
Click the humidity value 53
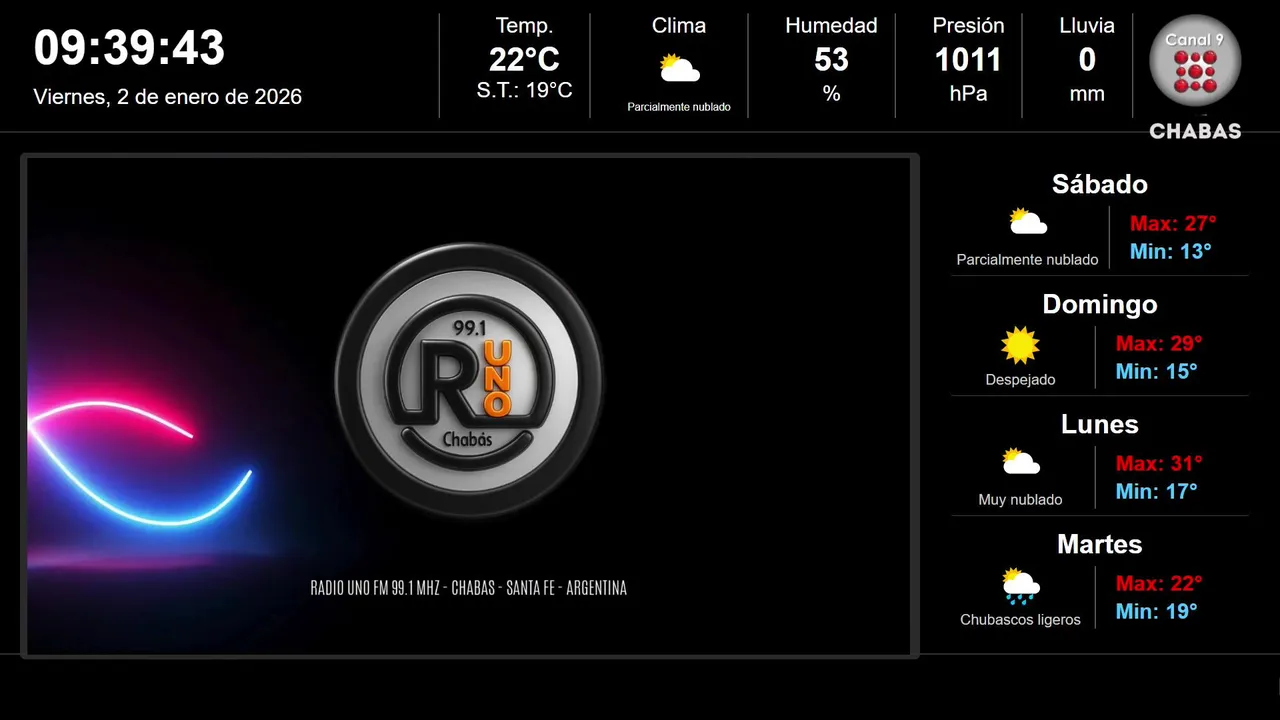point(831,60)
